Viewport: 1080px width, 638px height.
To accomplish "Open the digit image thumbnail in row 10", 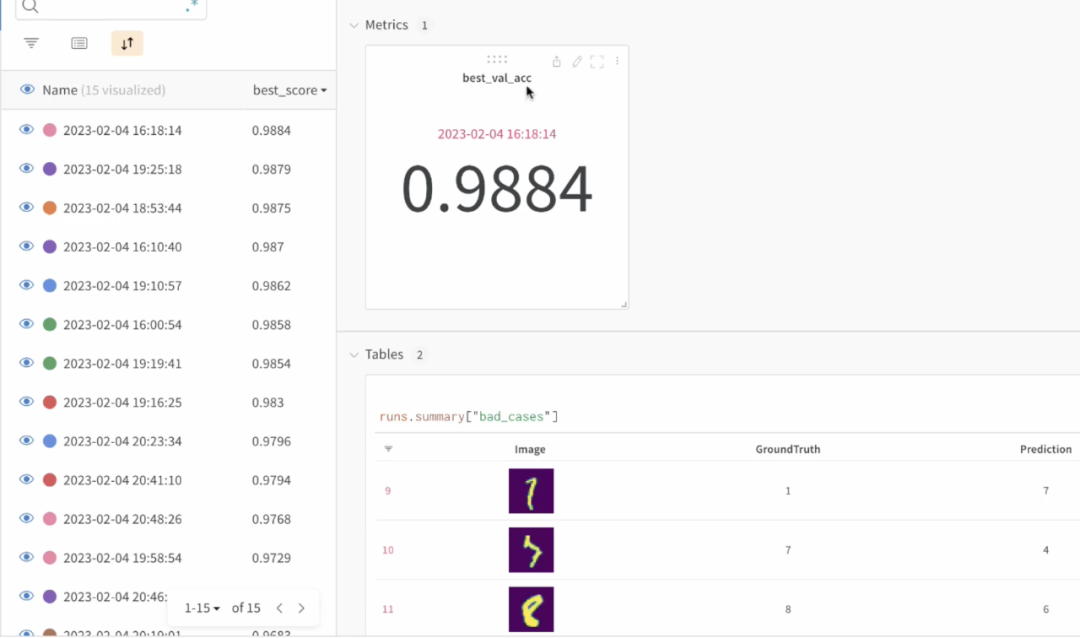I will [x=531, y=550].
